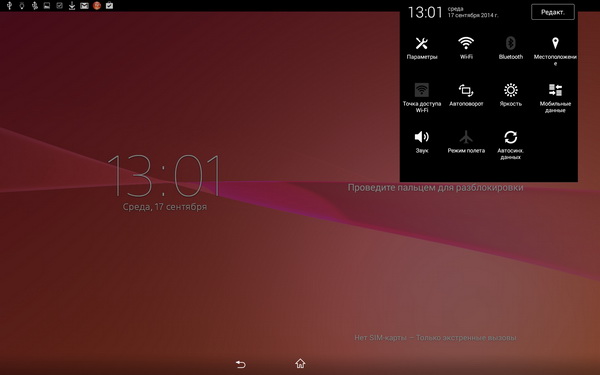600x375 pixels.
Task: Tap the 13:01 clock in quick settings
Action: pyautogui.click(x=425, y=12)
